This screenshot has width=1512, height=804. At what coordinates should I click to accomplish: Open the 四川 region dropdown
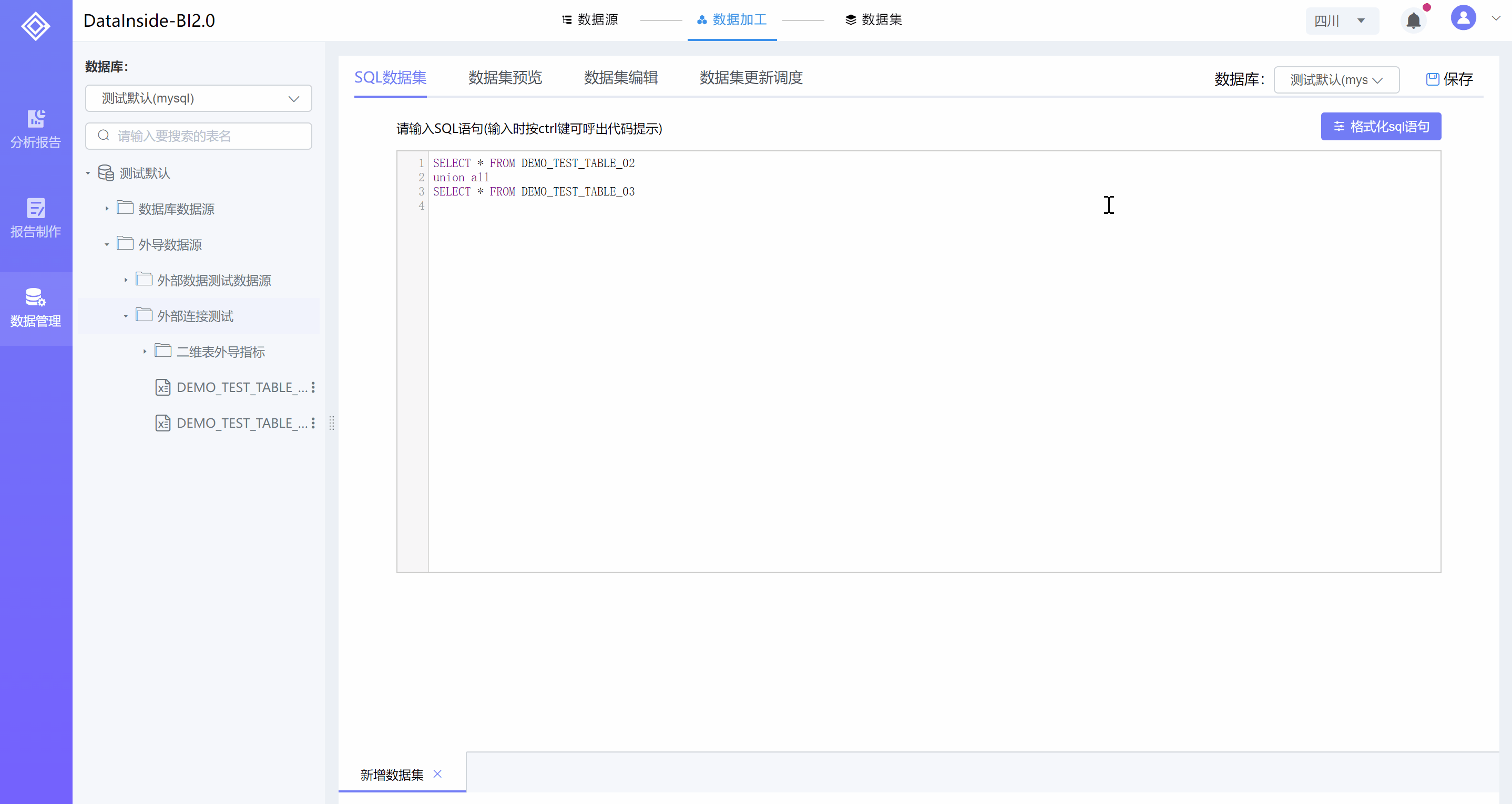(x=1342, y=21)
